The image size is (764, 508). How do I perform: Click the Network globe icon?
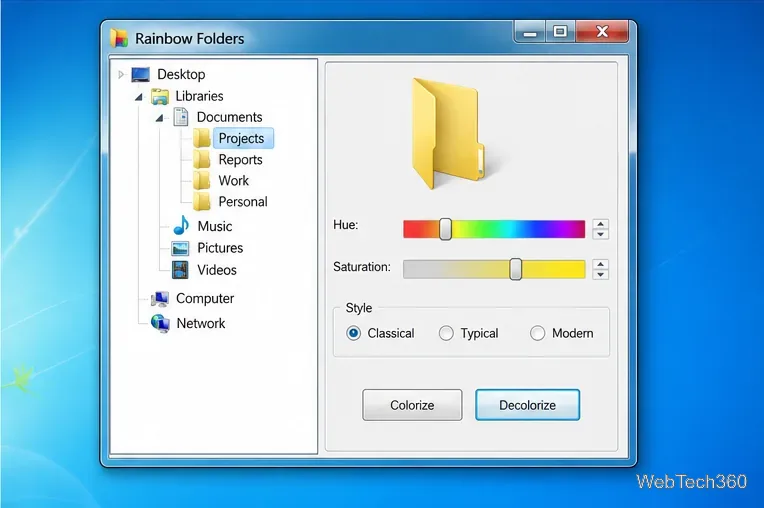coord(160,323)
